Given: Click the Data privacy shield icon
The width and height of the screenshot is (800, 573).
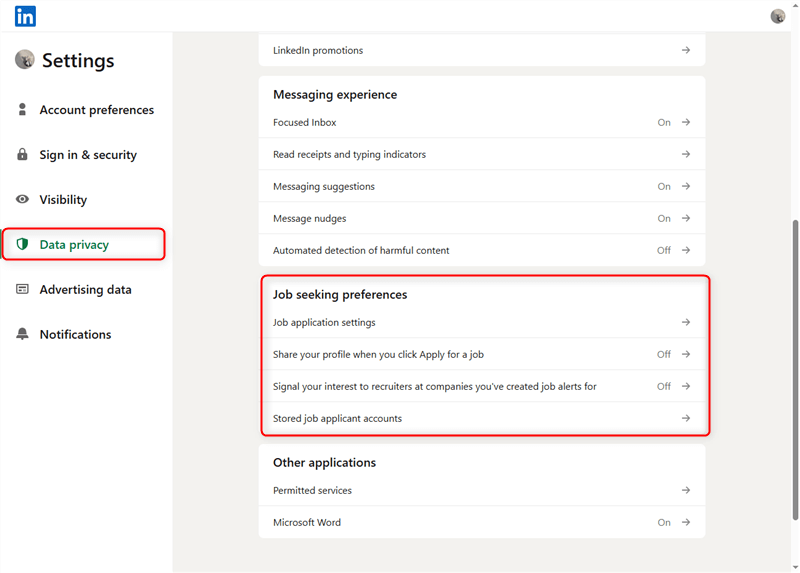Looking at the screenshot, I should click(22, 244).
